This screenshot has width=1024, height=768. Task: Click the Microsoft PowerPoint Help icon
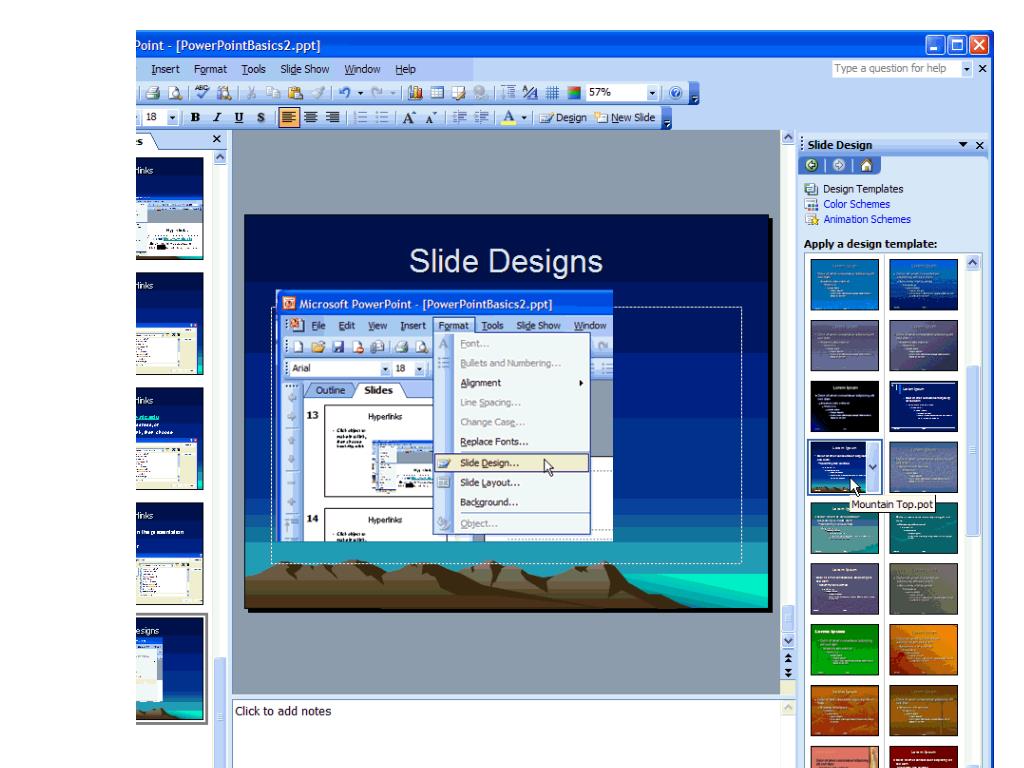pyautogui.click(x=676, y=93)
